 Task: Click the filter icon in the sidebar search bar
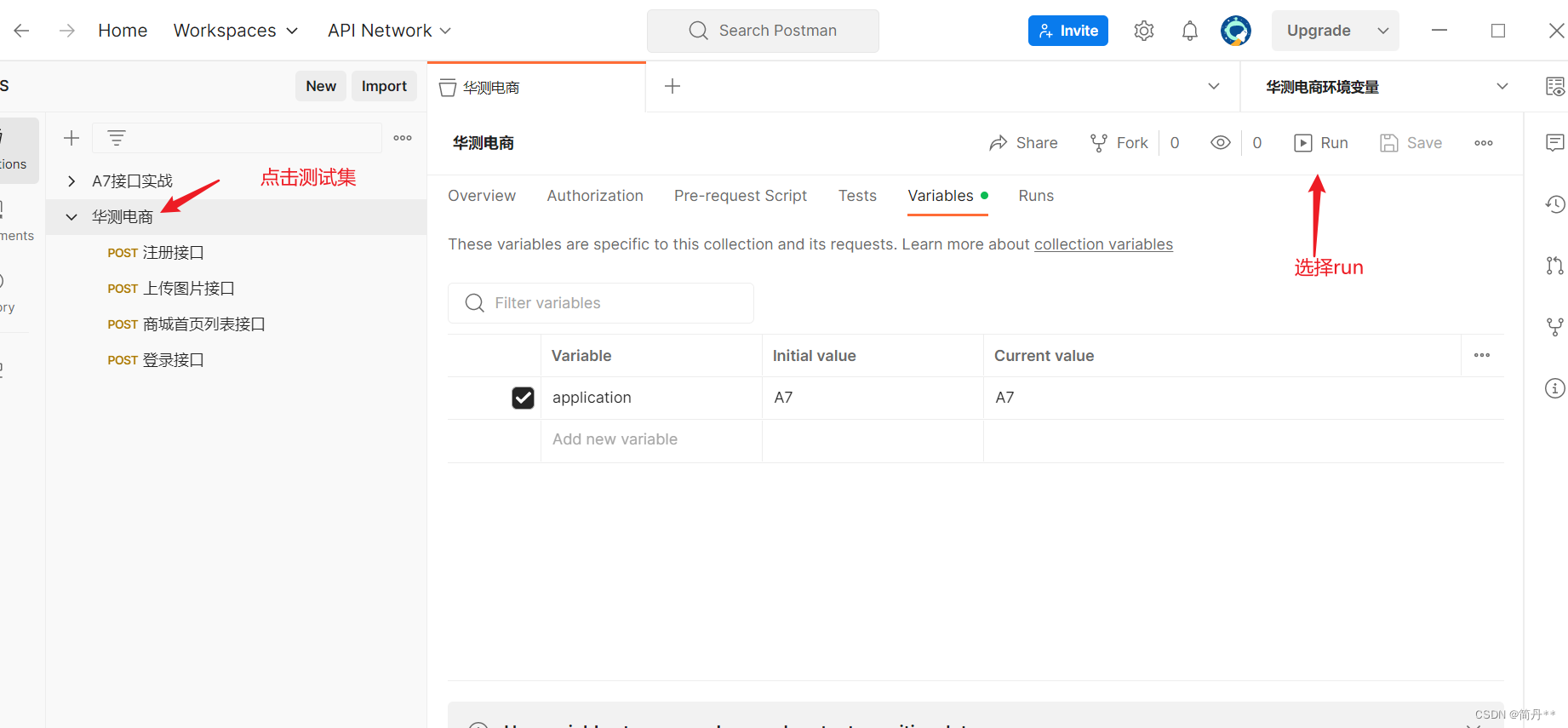117,138
